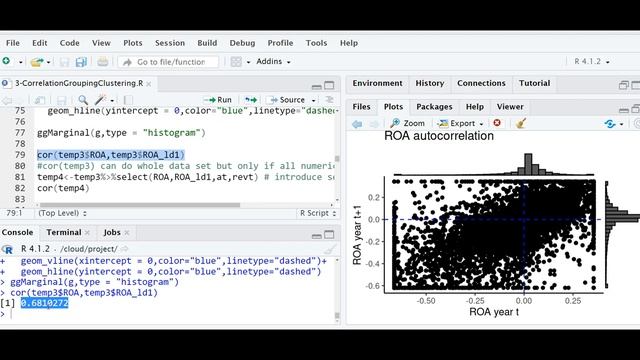Screen dimensions: 640x360
Task: Open the Code menu
Action: (69, 43)
